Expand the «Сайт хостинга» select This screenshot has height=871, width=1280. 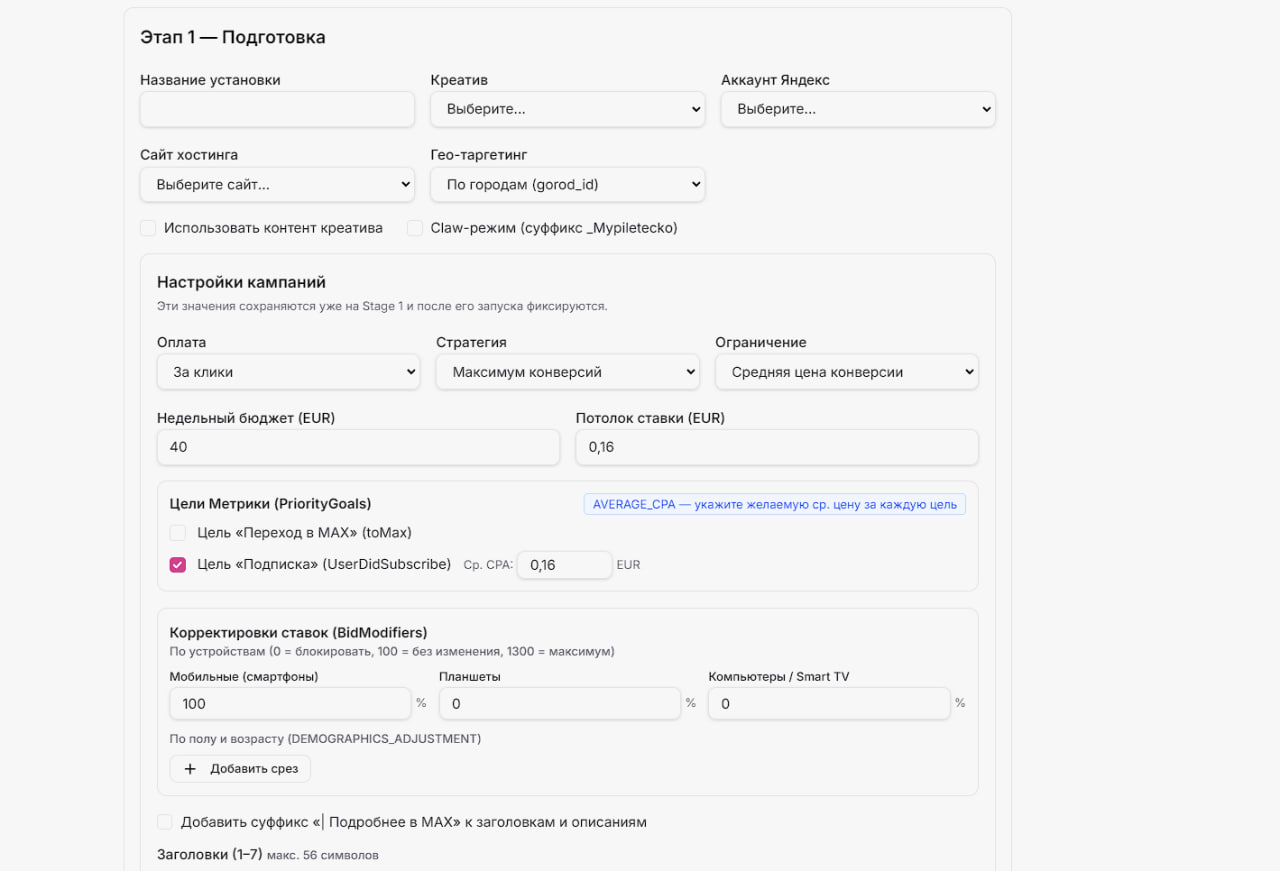277,184
